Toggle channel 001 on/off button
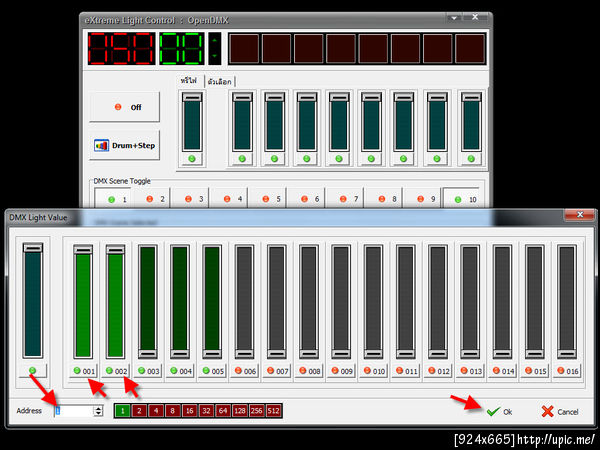The height and width of the screenshot is (450, 600). [83, 371]
